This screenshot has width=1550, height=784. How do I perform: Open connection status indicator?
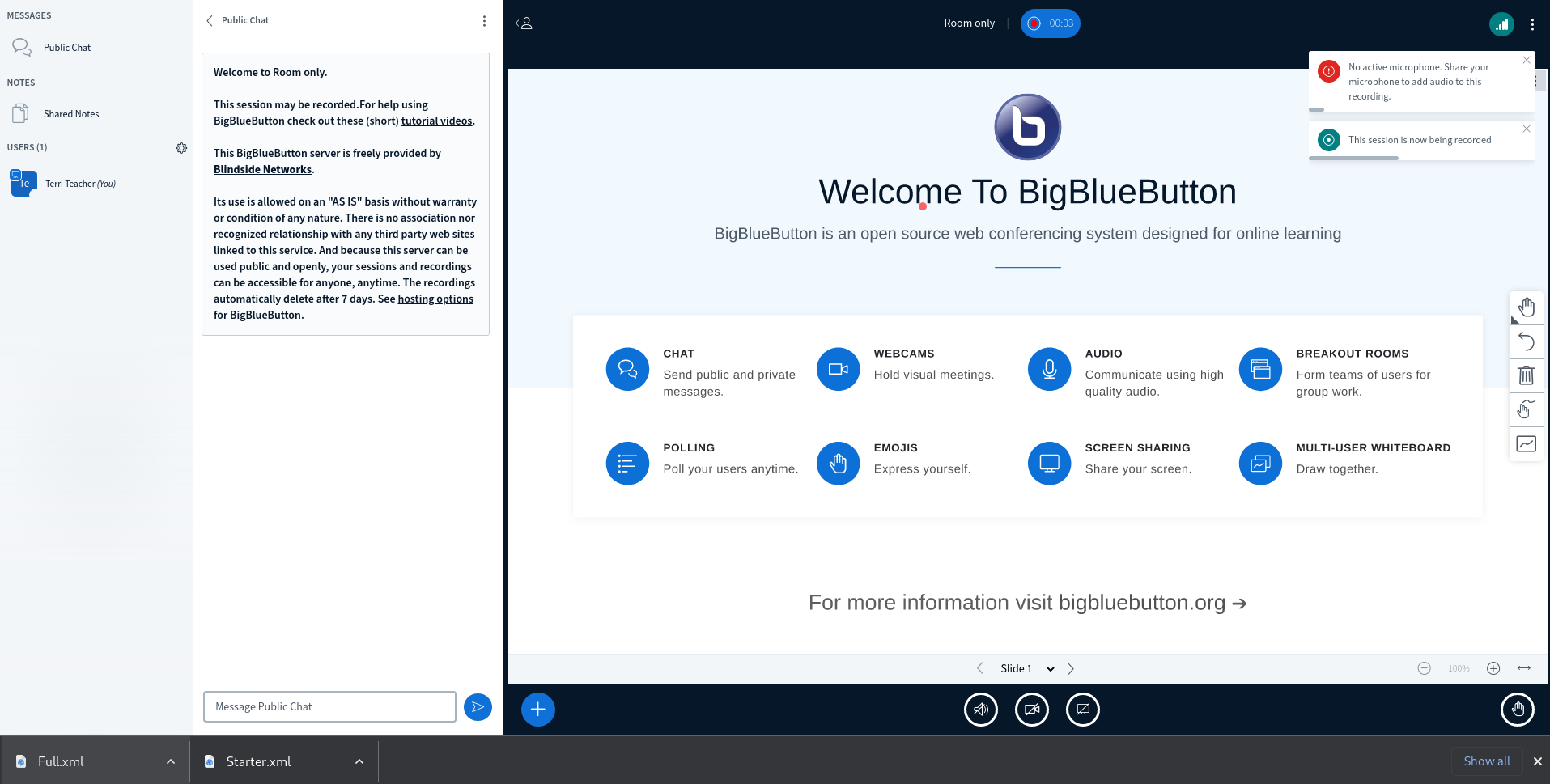[x=1501, y=24]
